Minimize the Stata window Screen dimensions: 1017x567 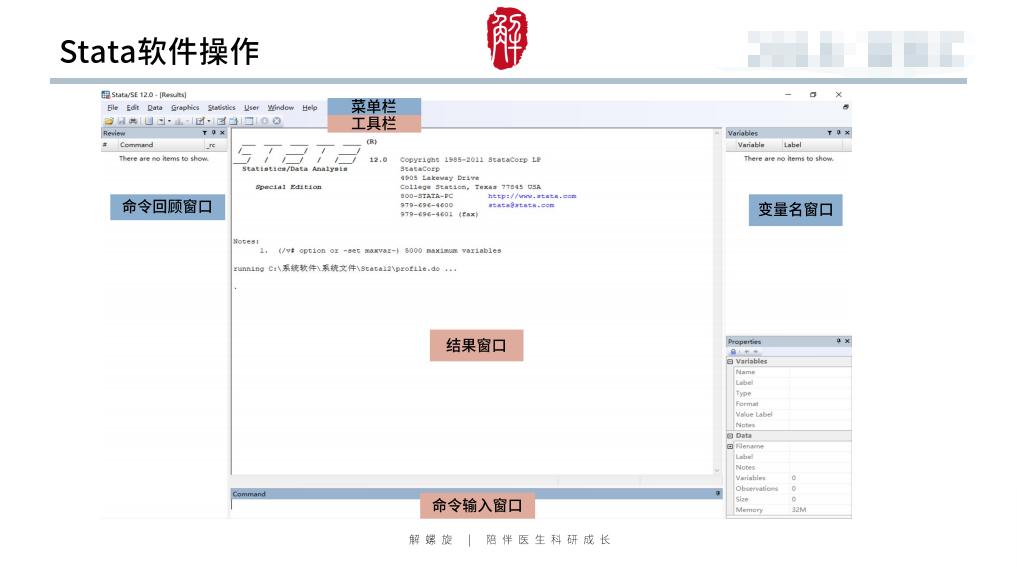coord(788,95)
